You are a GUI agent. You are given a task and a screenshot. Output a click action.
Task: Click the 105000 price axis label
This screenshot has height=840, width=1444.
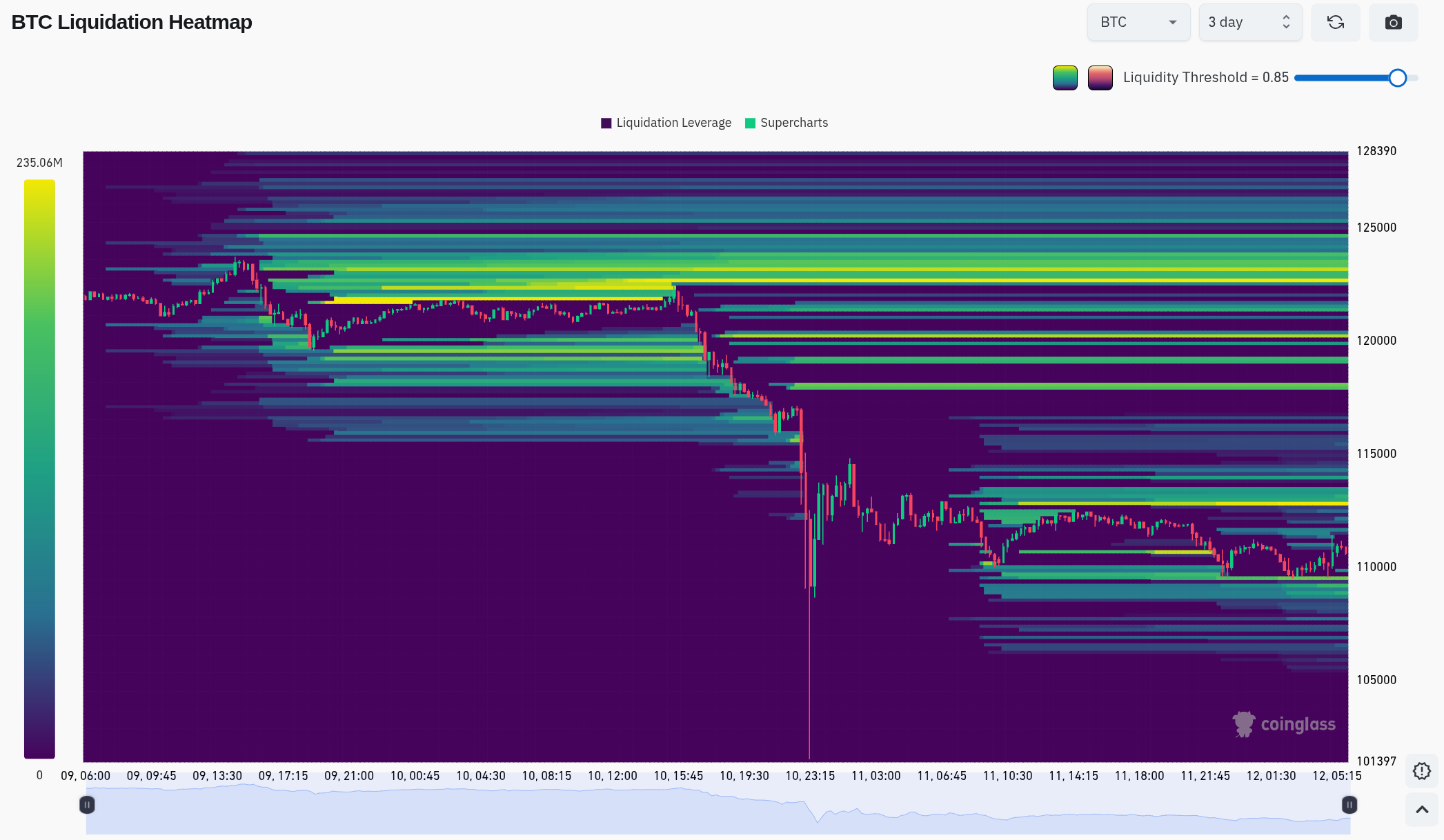[x=1376, y=680]
